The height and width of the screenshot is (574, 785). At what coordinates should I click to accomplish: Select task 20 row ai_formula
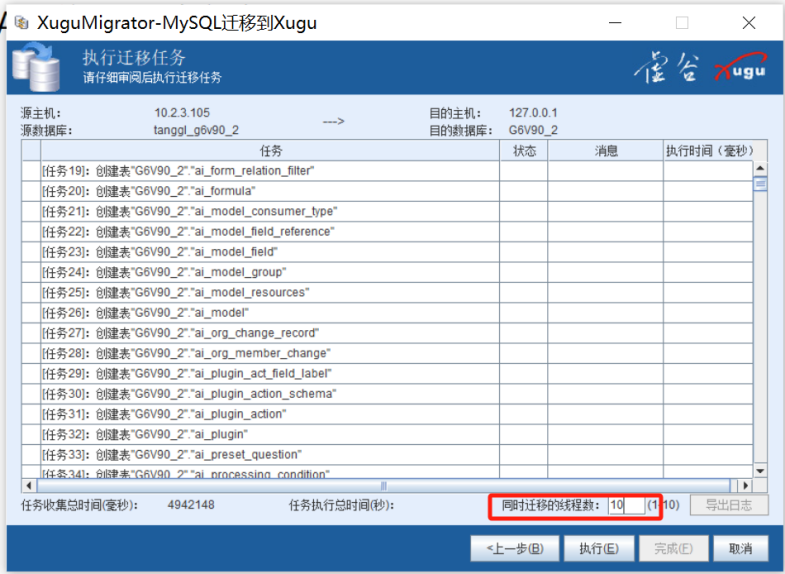tap(387, 191)
